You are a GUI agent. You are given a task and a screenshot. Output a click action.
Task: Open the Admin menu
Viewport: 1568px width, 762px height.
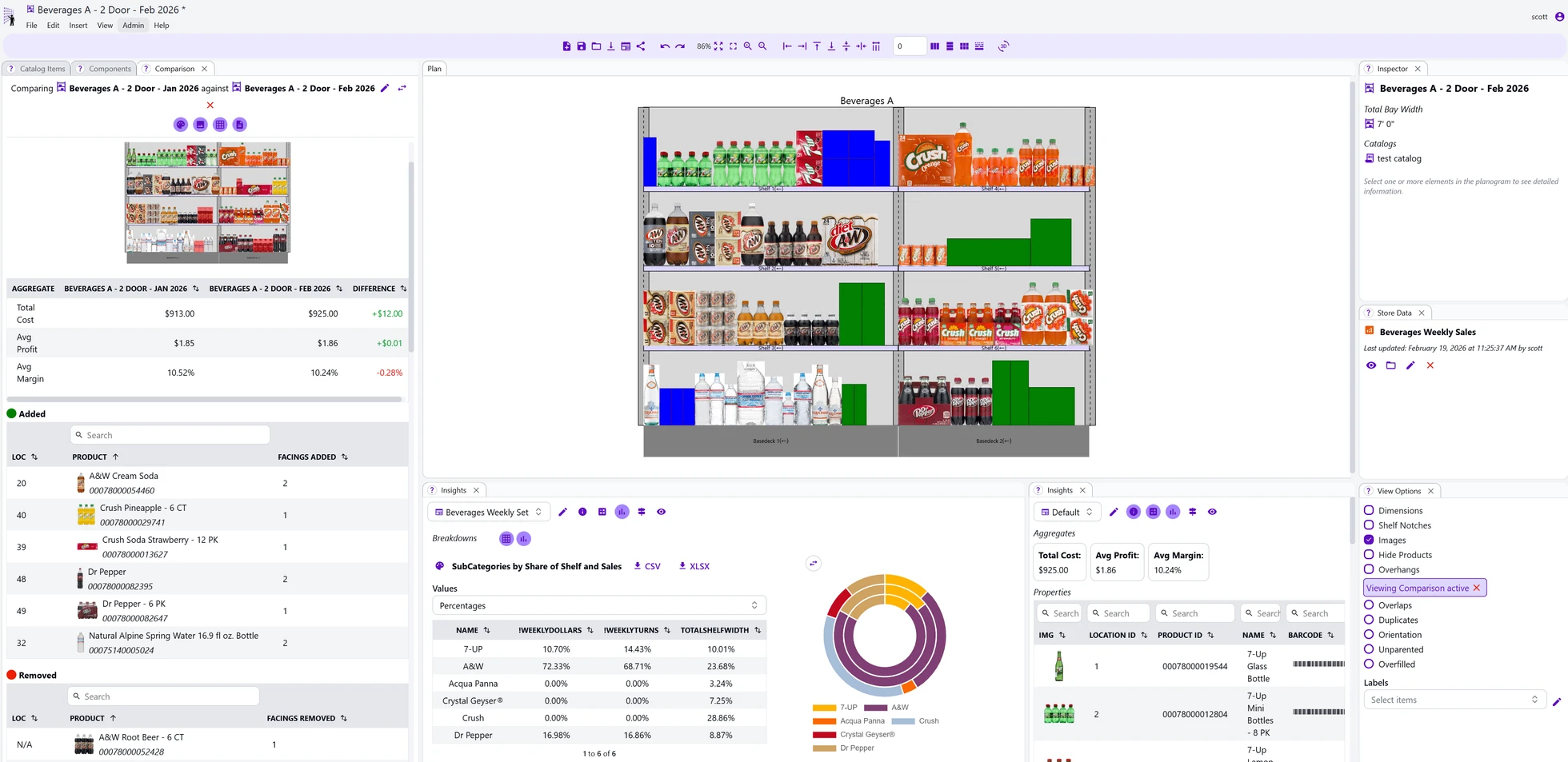click(133, 26)
